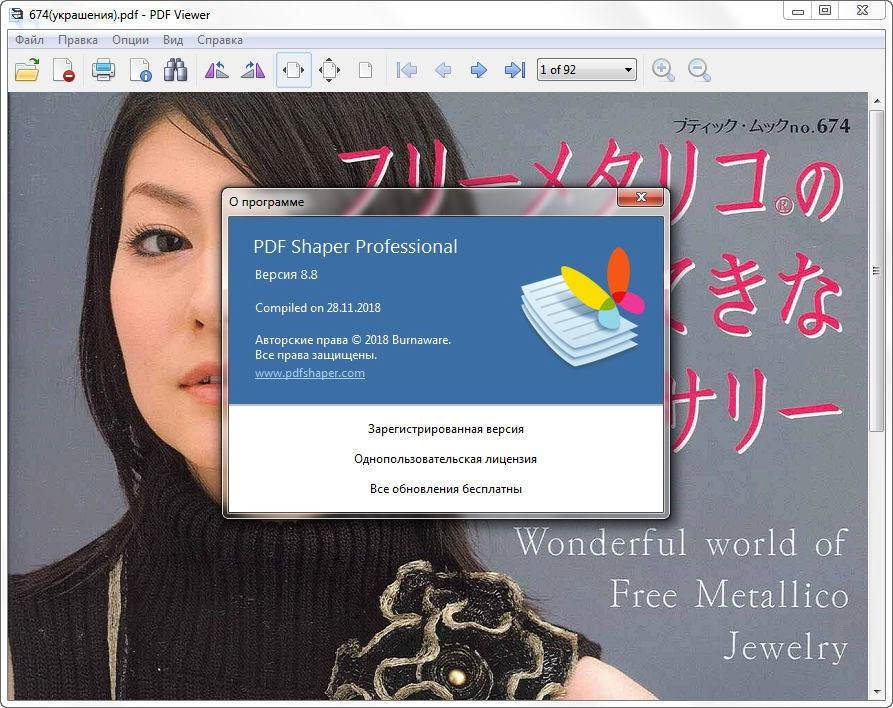
Task: Minimize the PDF Viewer window
Action: 798,10
